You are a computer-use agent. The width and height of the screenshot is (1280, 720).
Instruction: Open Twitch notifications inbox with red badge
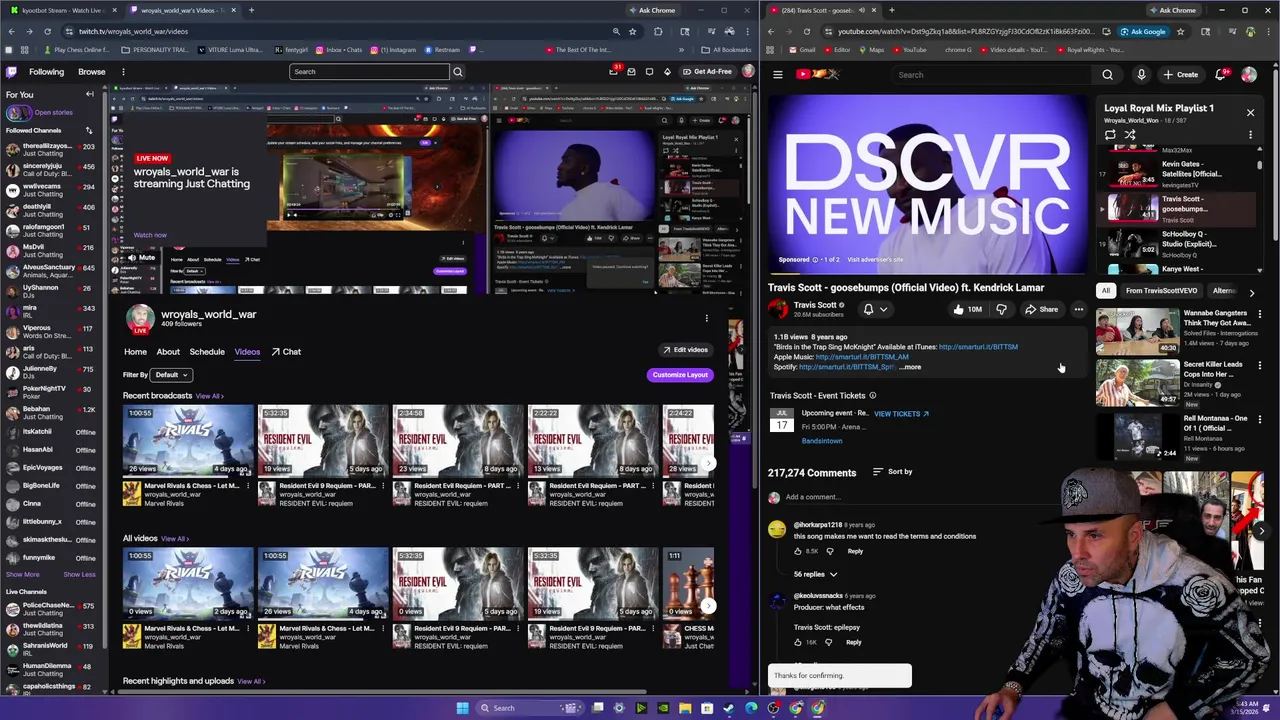(614, 72)
